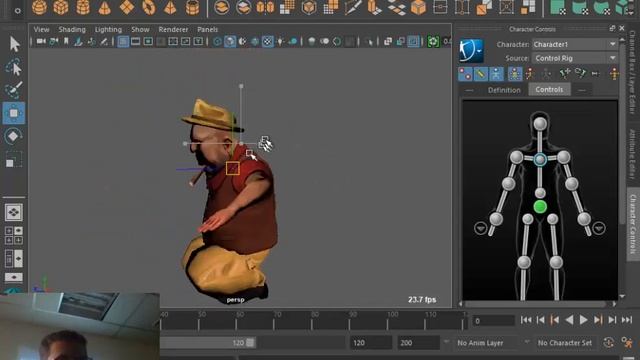
Task: Toggle the film gate overlay
Action: pos(136,41)
